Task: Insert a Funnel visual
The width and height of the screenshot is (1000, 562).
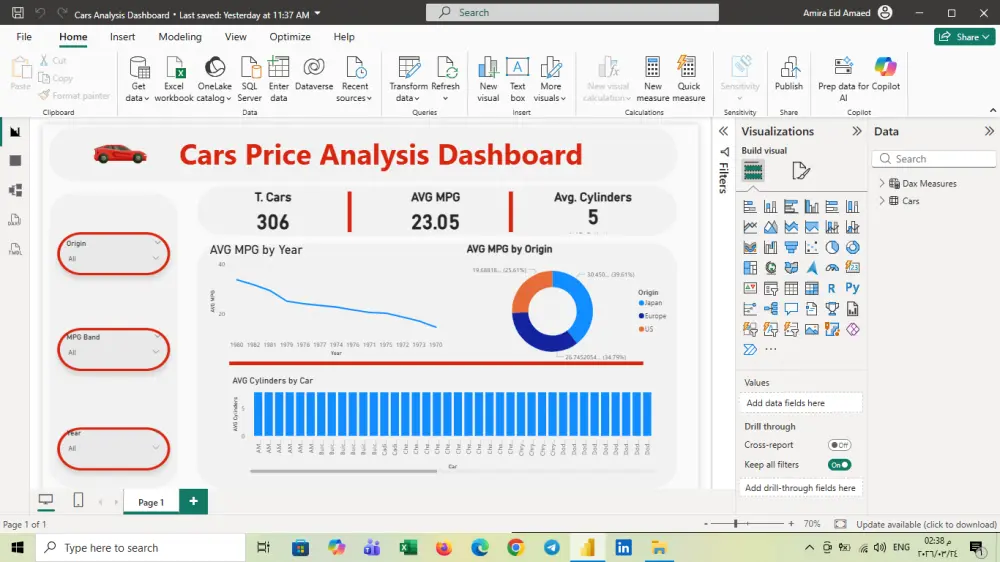Action: click(x=791, y=248)
